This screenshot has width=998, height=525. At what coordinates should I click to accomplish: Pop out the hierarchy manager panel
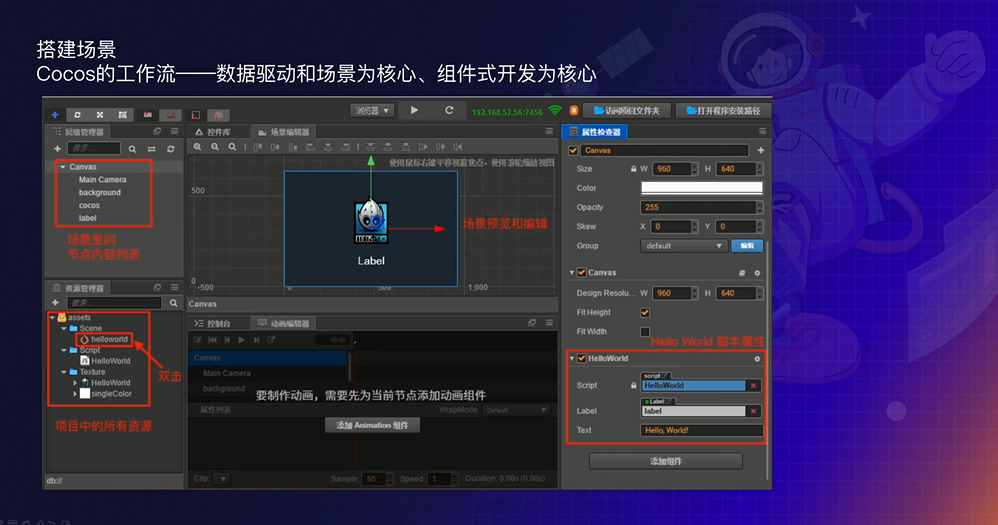click(157, 131)
